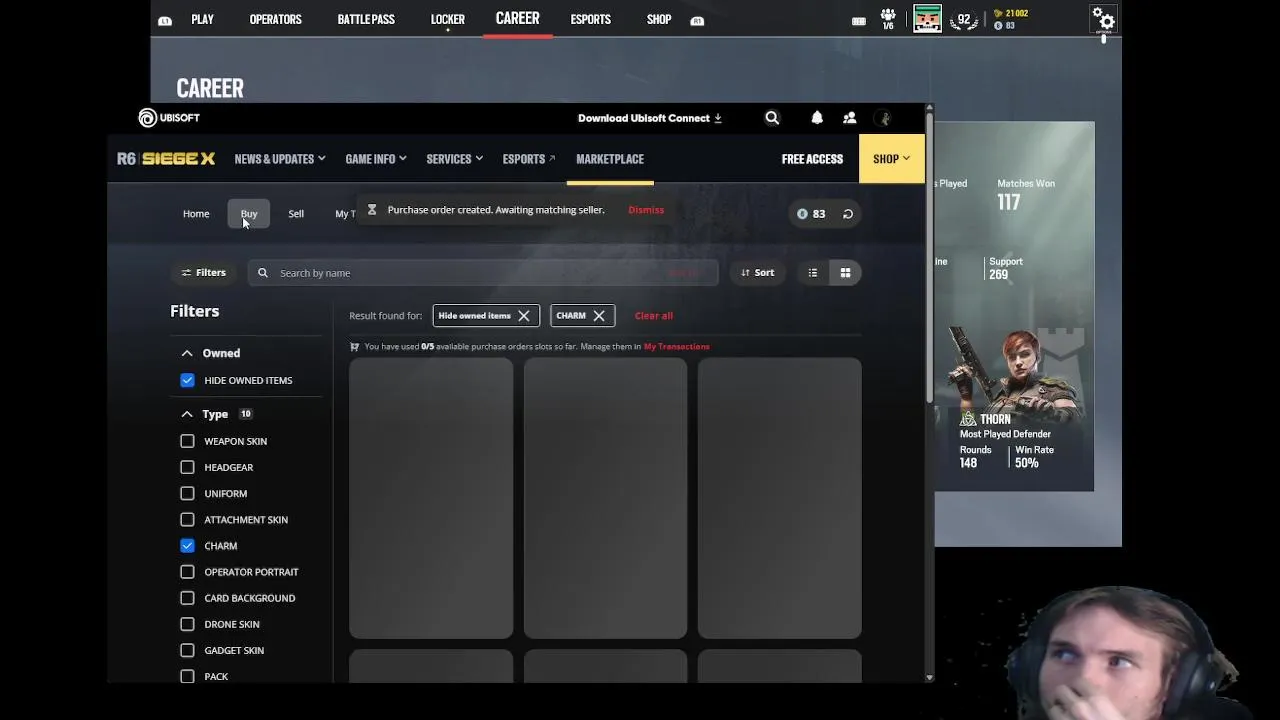Open the Sort dropdown
Screen dimensions: 1280x720
[757, 273]
